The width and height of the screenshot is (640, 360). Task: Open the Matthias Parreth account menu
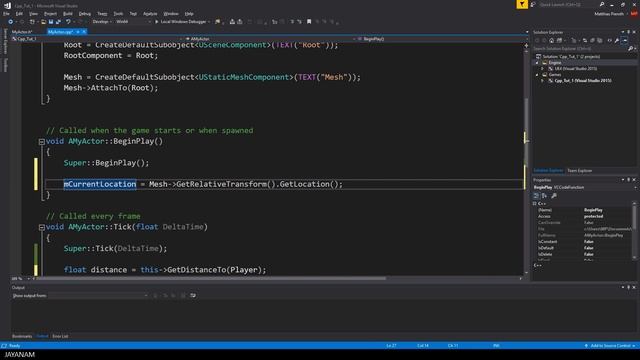pyautogui.click(x=610, y=14)
